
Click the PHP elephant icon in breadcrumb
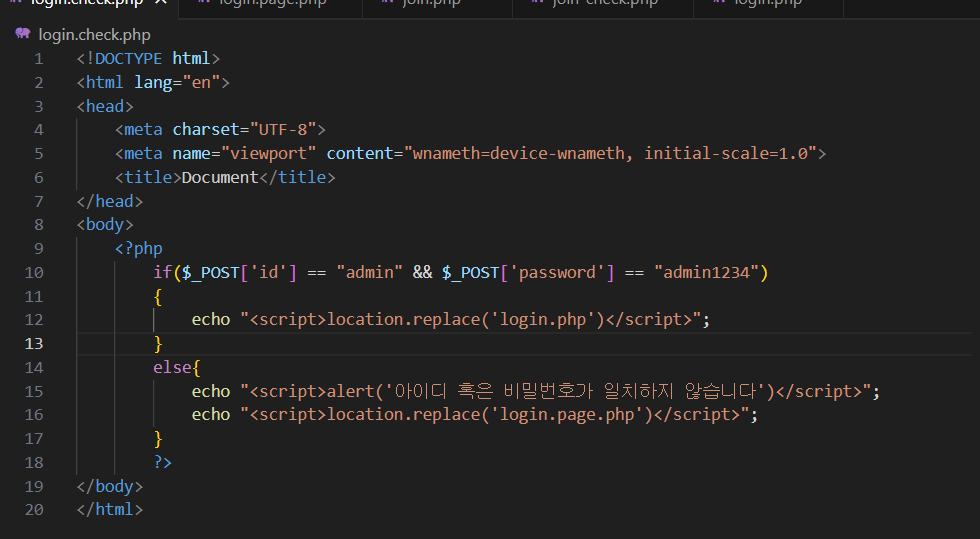tap(22, 34)
